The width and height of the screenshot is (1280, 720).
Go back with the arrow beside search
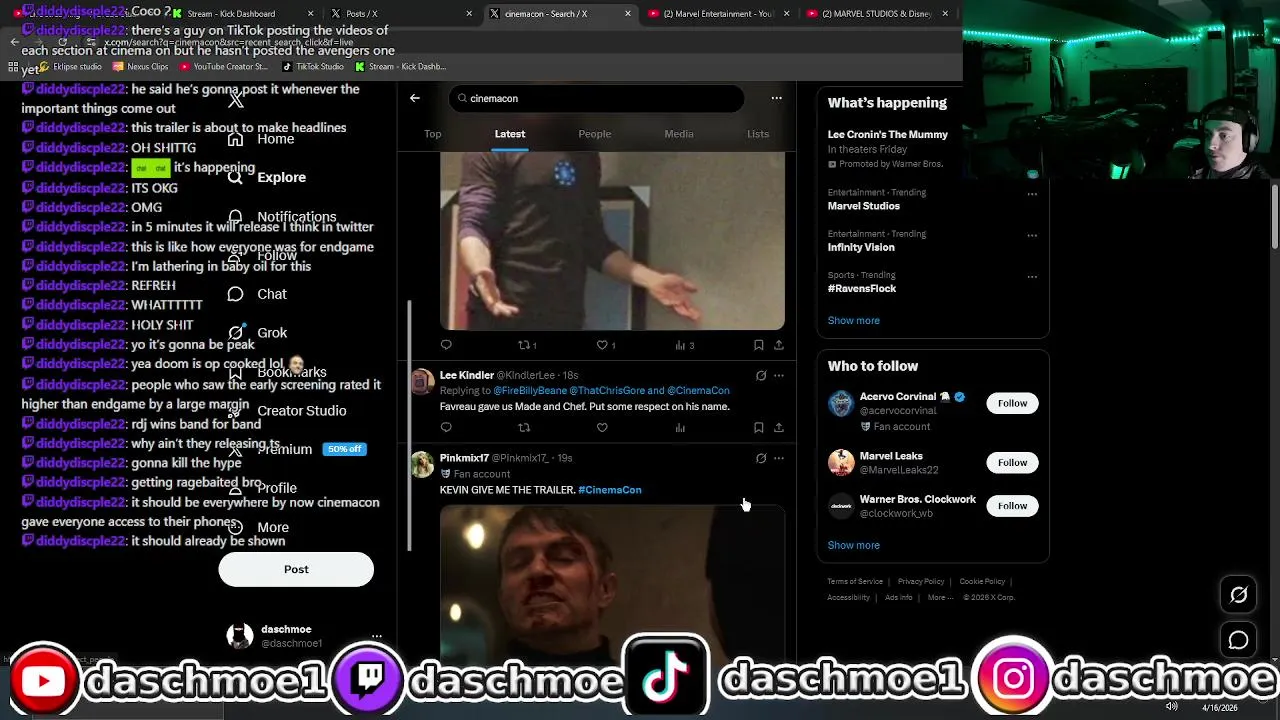(415, 98)
